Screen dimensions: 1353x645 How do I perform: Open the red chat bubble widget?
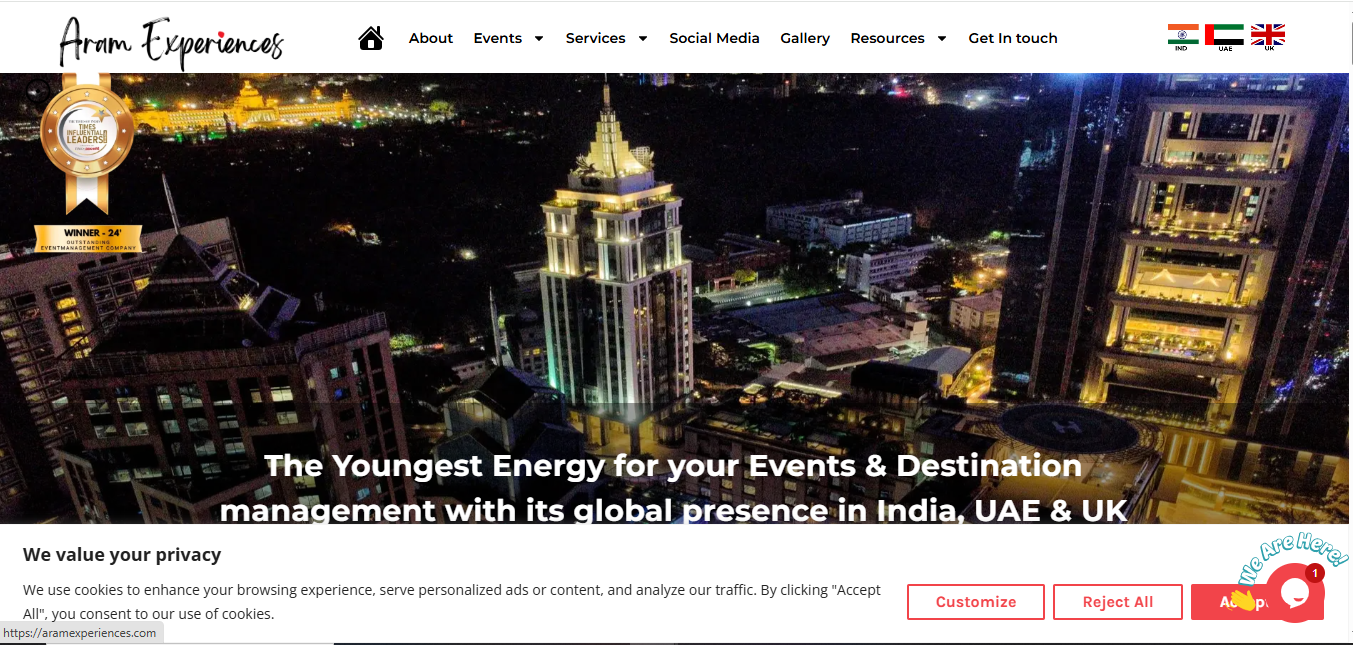(1295, 592)
